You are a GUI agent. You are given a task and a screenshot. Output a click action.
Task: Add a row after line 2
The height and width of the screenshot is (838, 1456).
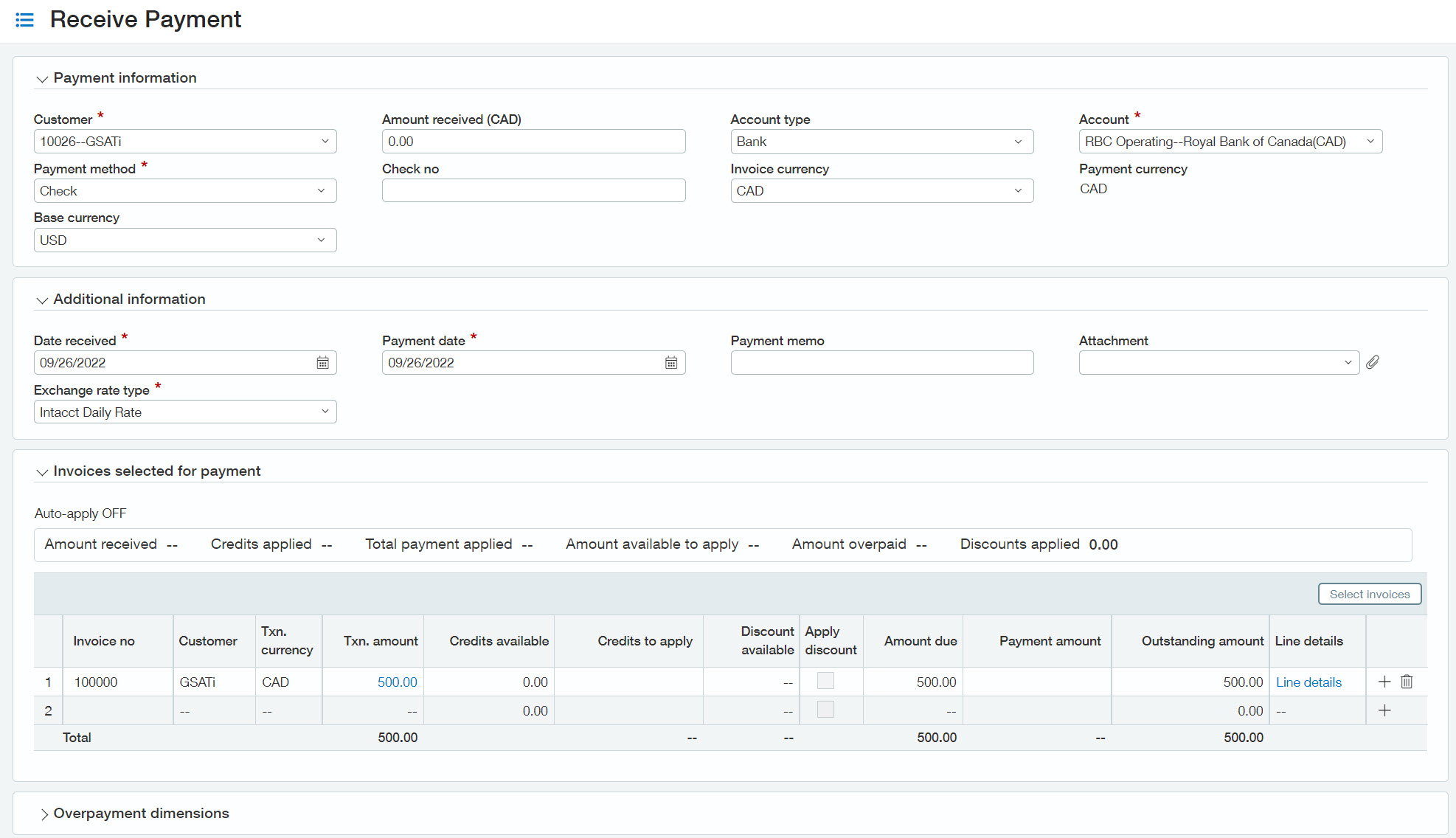pyautogui.click(x=1384, y=710)
